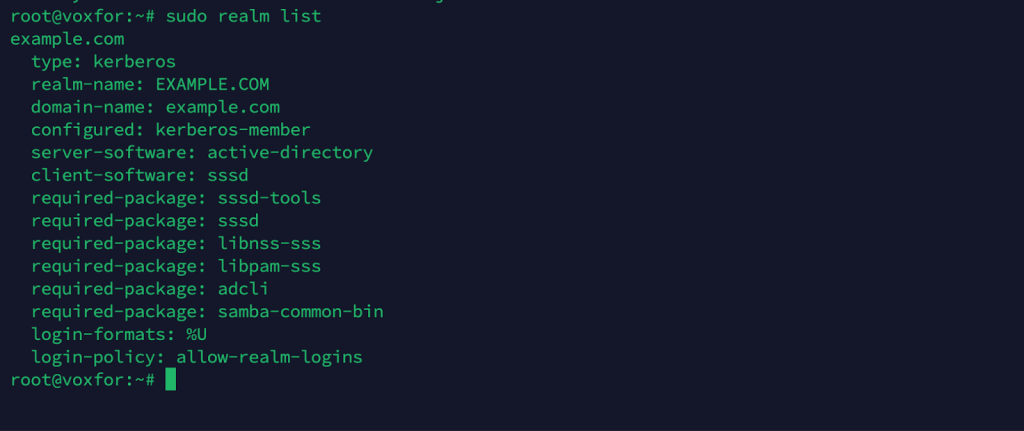Screen dimensions: 1024x431
Task: Click the domain-name example.com value
Action: [x=223, y=107]
